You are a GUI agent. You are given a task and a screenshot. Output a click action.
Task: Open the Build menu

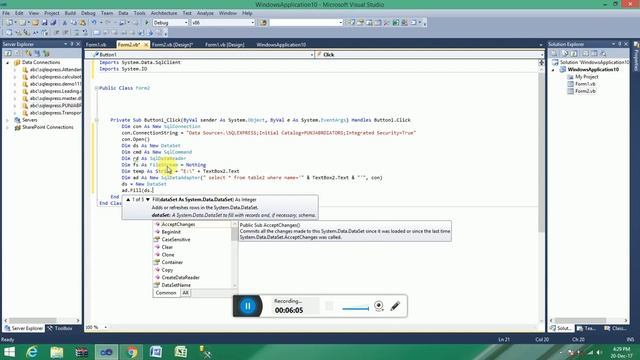[70, 13]
